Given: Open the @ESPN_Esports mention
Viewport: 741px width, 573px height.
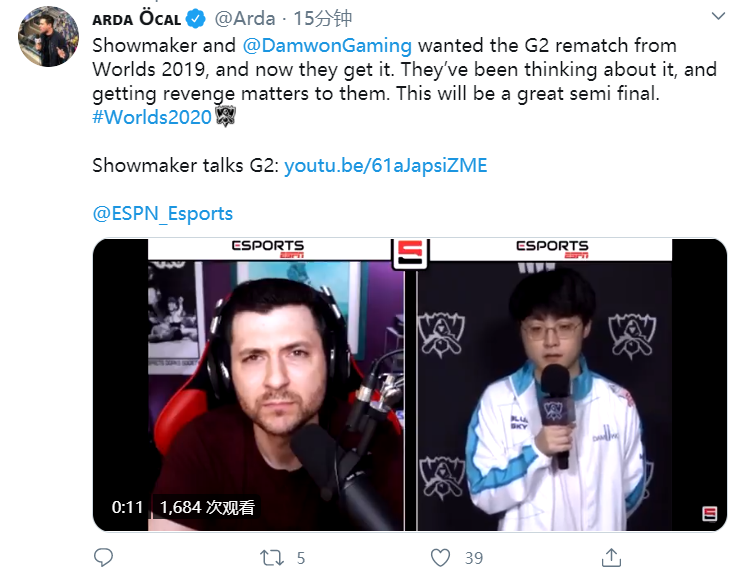Looking at the screenshot, I should [x=163, y=214].
